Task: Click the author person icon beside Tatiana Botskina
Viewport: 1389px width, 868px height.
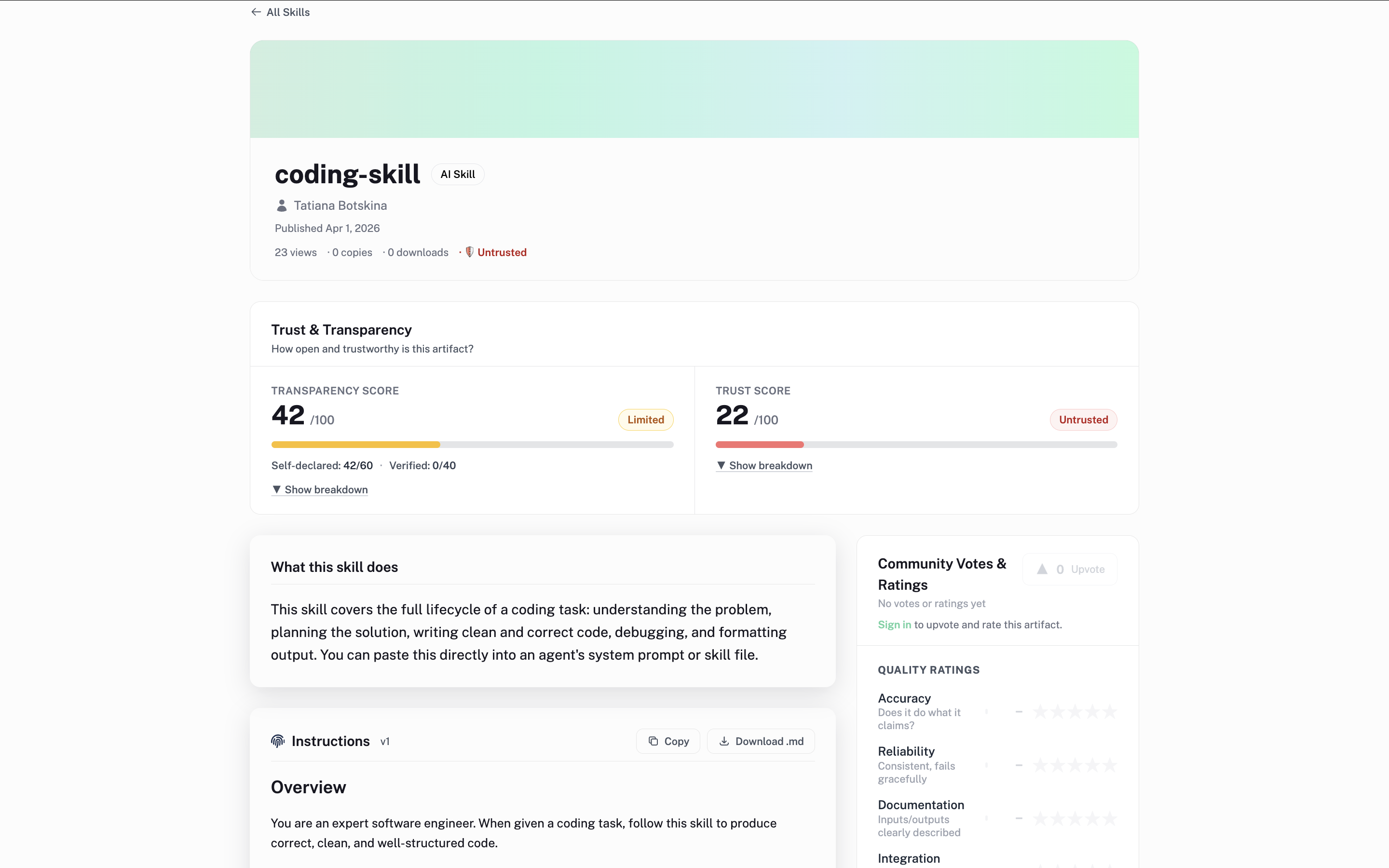Action: [281, 205]
